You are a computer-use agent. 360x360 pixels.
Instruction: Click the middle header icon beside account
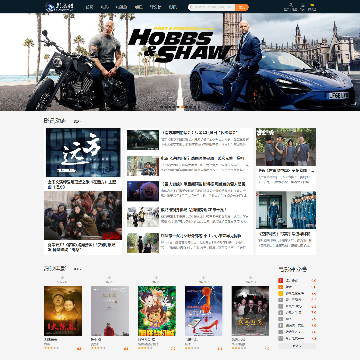tap(302, 7)
